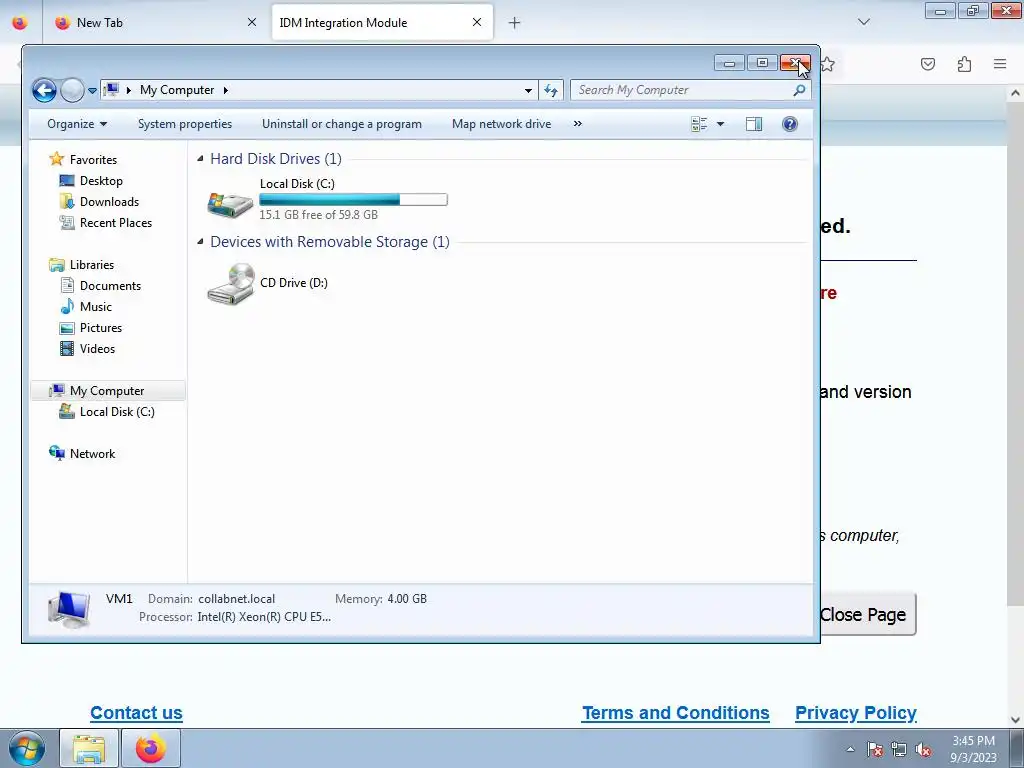The width and height of the screenshot is (1024, 768).
Task: Collapse Devices with Removable Storage group
Action: tap(200, 242)
